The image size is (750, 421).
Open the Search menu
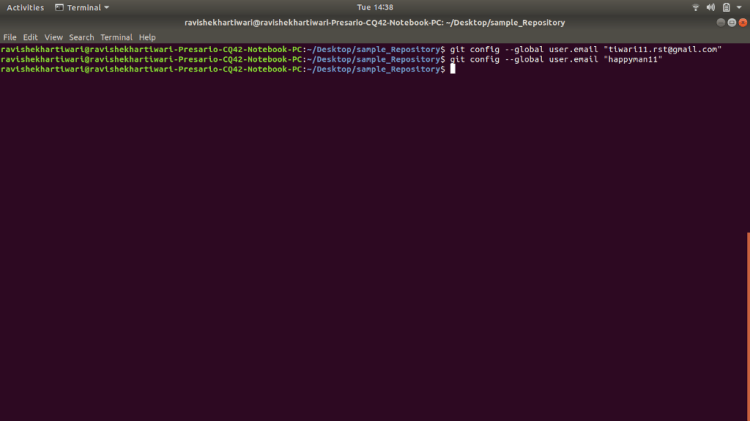[81, 37]
